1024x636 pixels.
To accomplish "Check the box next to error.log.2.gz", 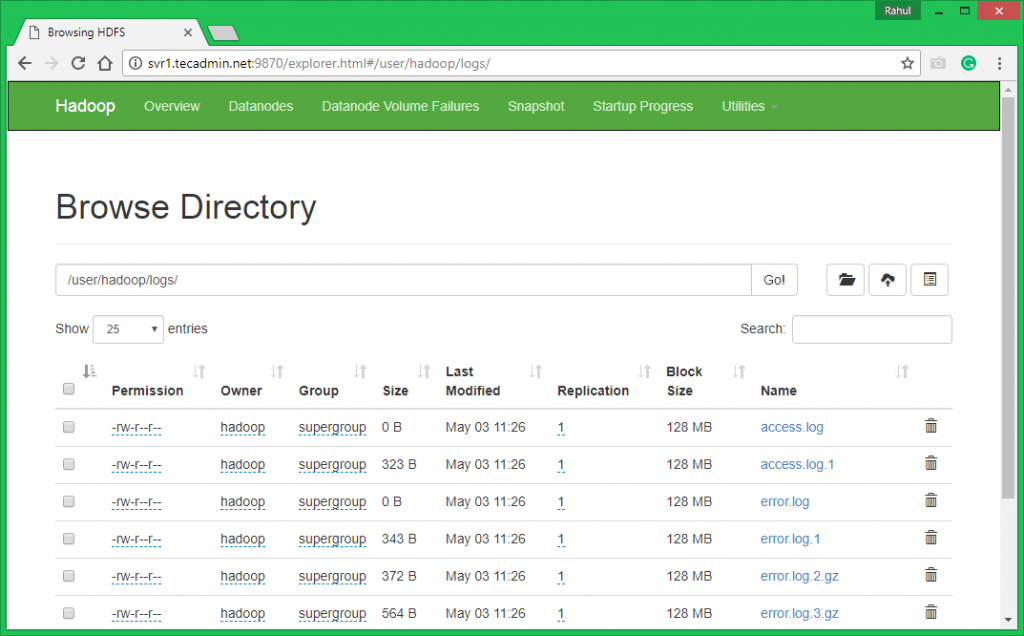I will click(x=69, y=576).
